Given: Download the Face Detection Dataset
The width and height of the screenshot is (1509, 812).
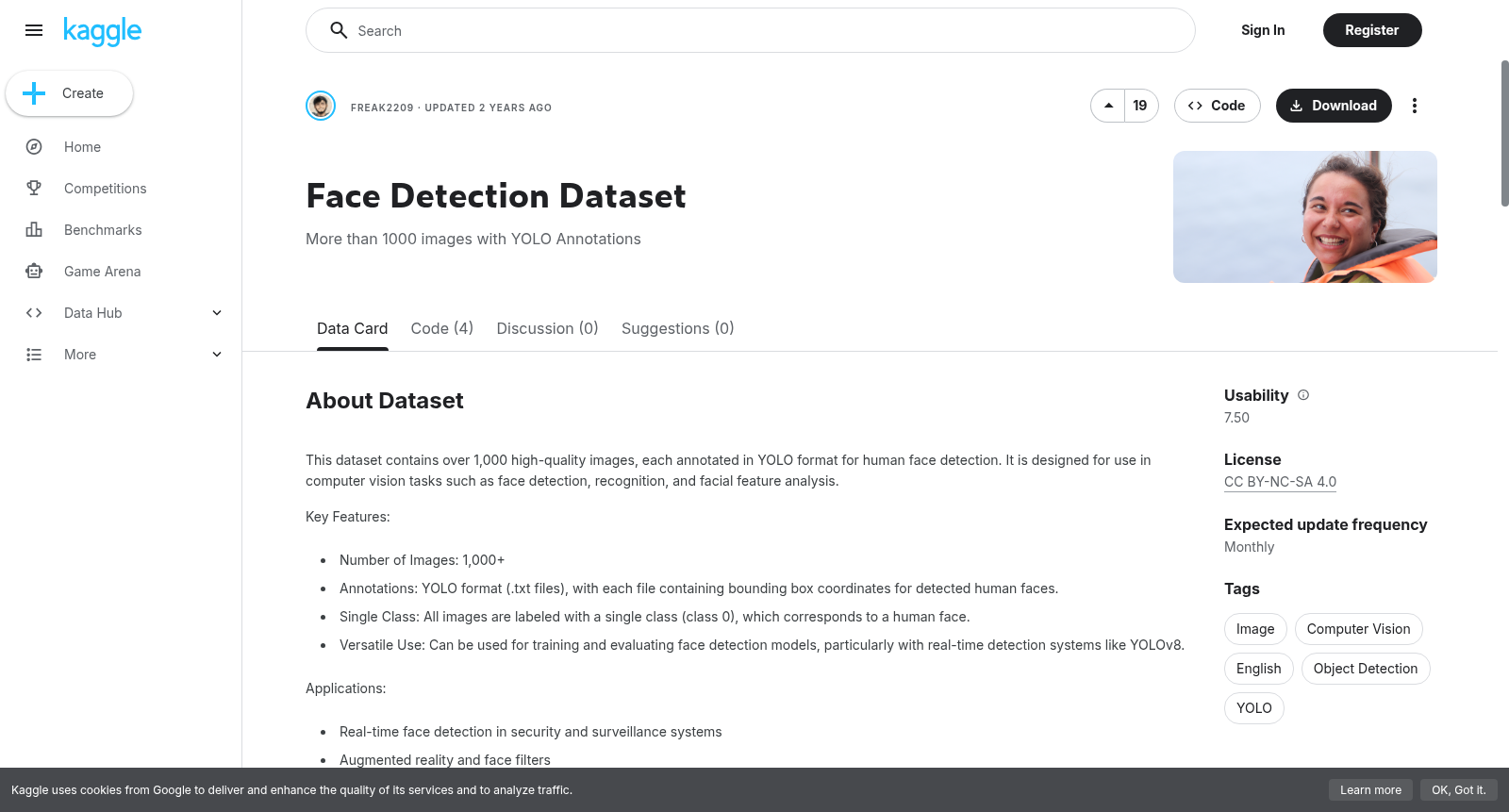Looking at the screenshot, I should point(1334,106).
